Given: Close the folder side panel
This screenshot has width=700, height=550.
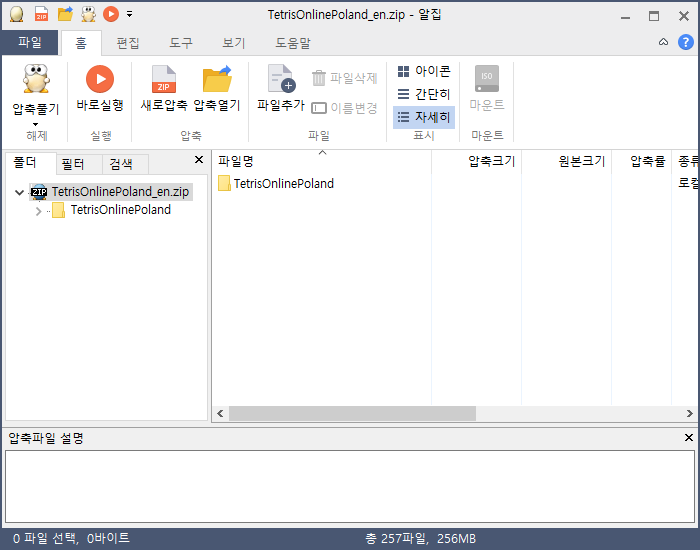Looking at the screenshot, I should (199, 160).
